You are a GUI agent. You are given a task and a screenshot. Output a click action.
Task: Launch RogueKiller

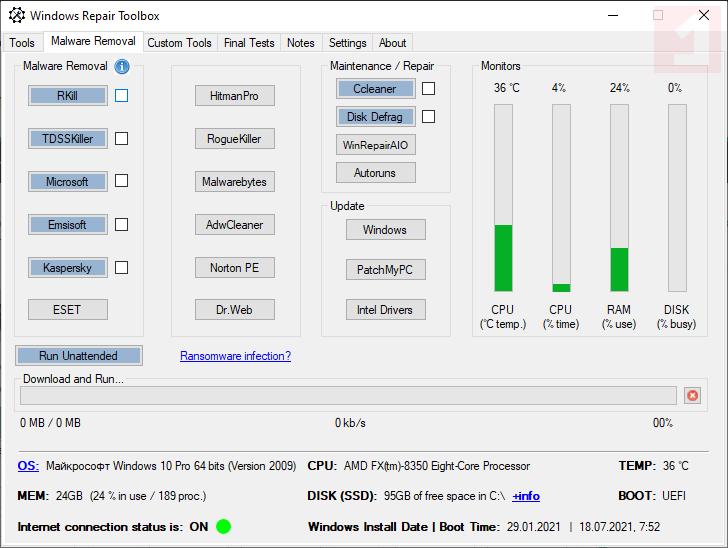(234, 138)
